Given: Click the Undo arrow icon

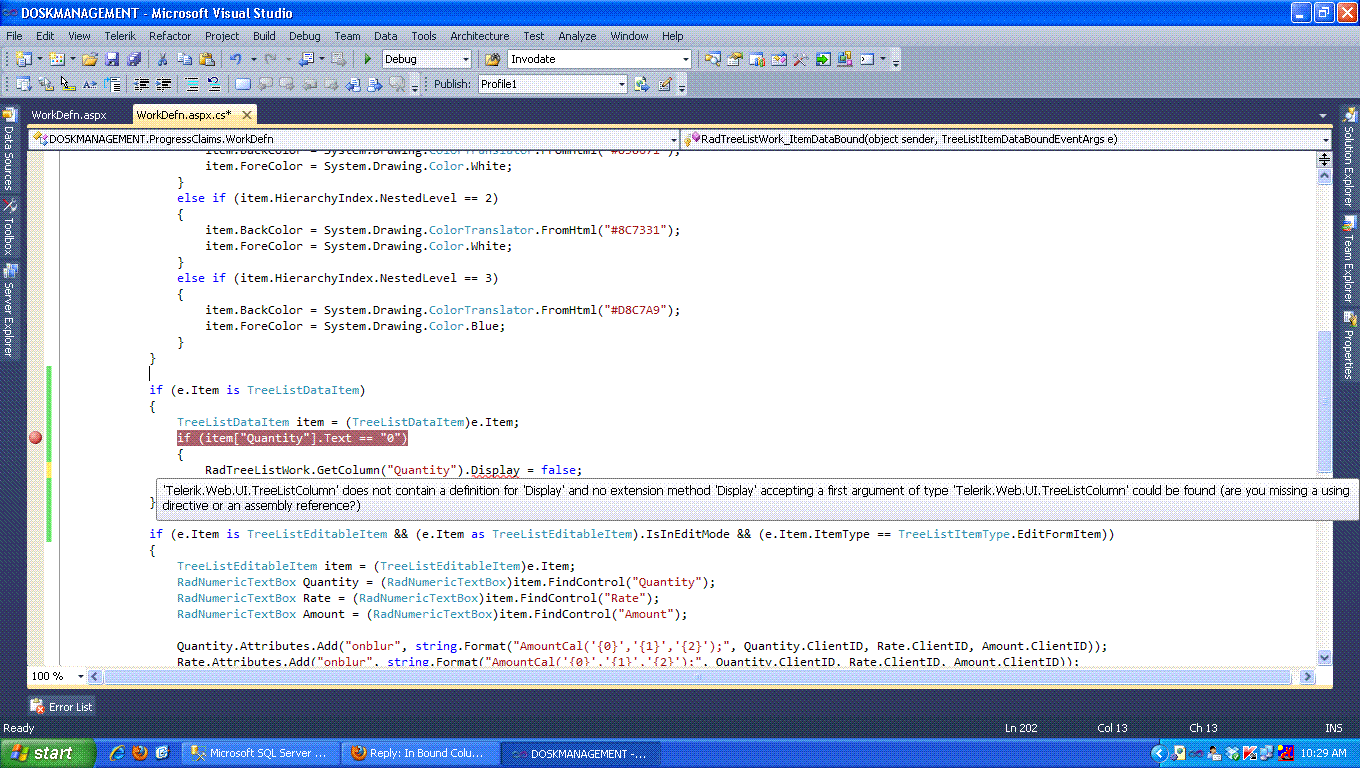Looking at the screenshot, I should pyautogui.click(x=235, y=60).
